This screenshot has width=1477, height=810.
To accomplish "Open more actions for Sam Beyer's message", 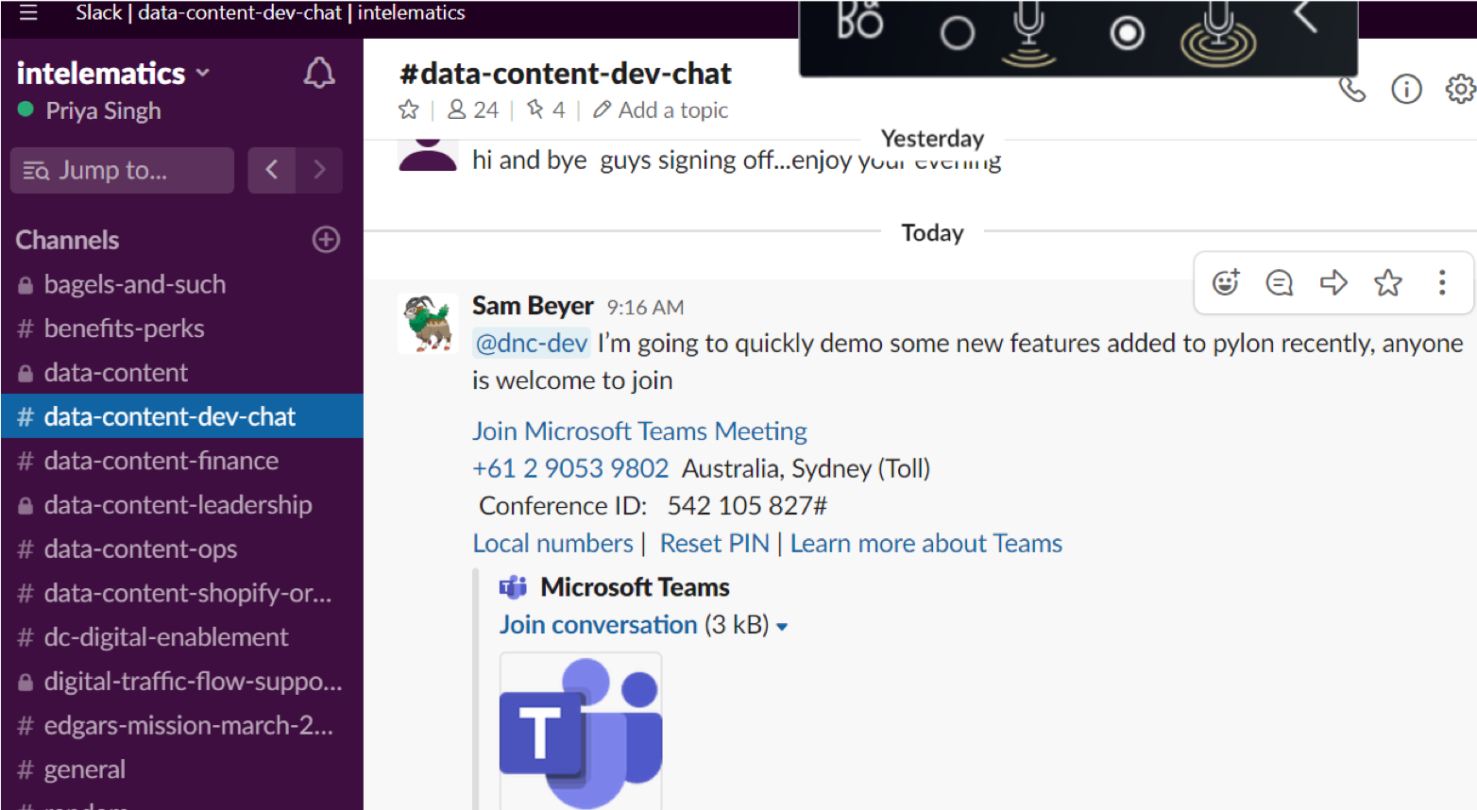I will [1442, 283].
